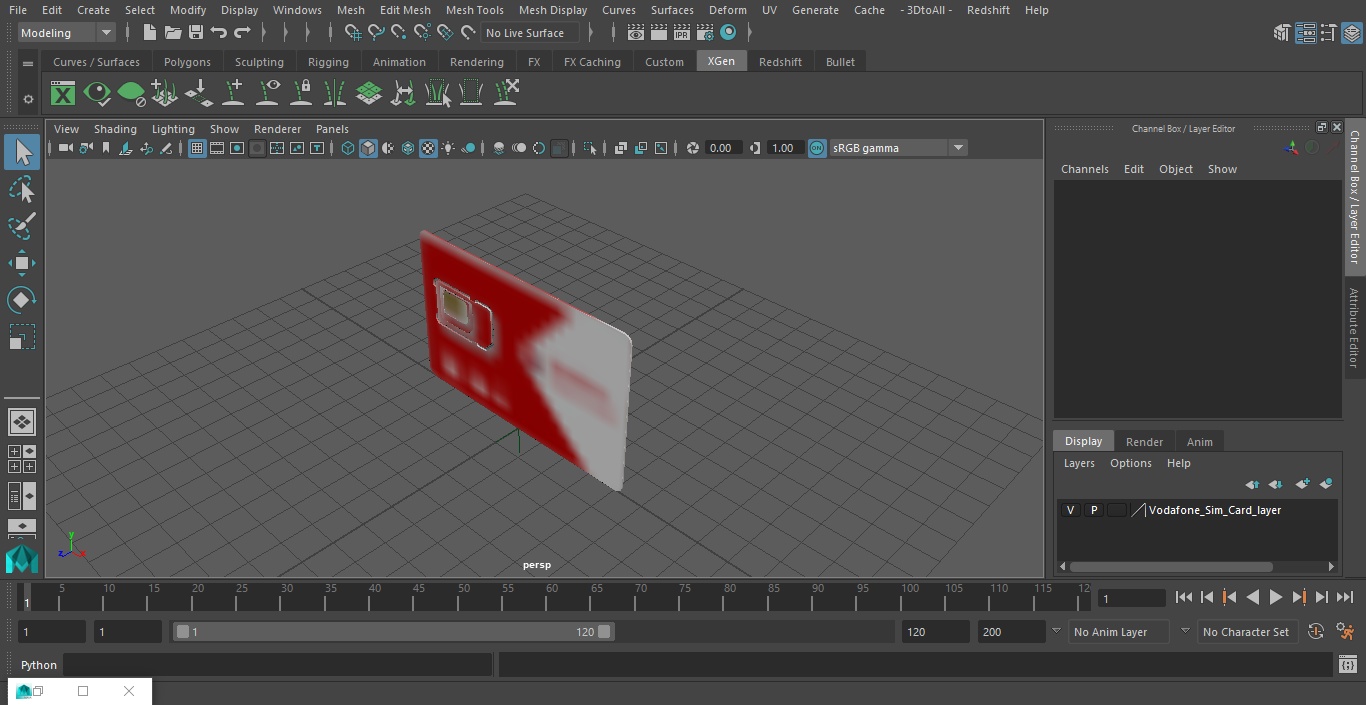
Task: Open the shelf options gear menu
Action: (x=28, y=99)
